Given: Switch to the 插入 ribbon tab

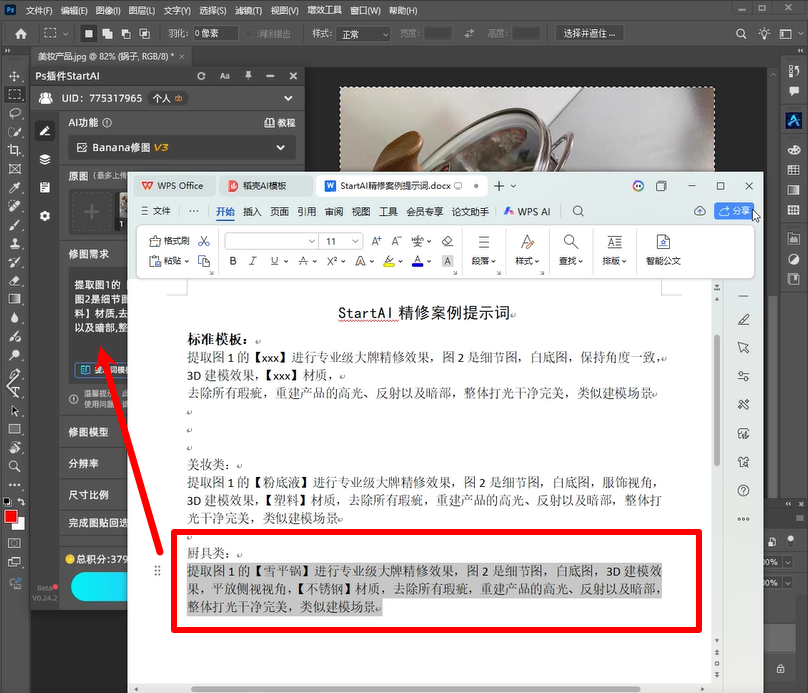Looking at the screenshot, I should [252, 211].
